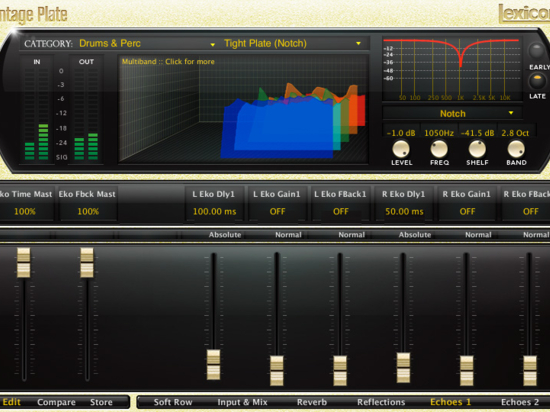Click the L Eko FBack1 OFF value

click(x=341, y=211)
